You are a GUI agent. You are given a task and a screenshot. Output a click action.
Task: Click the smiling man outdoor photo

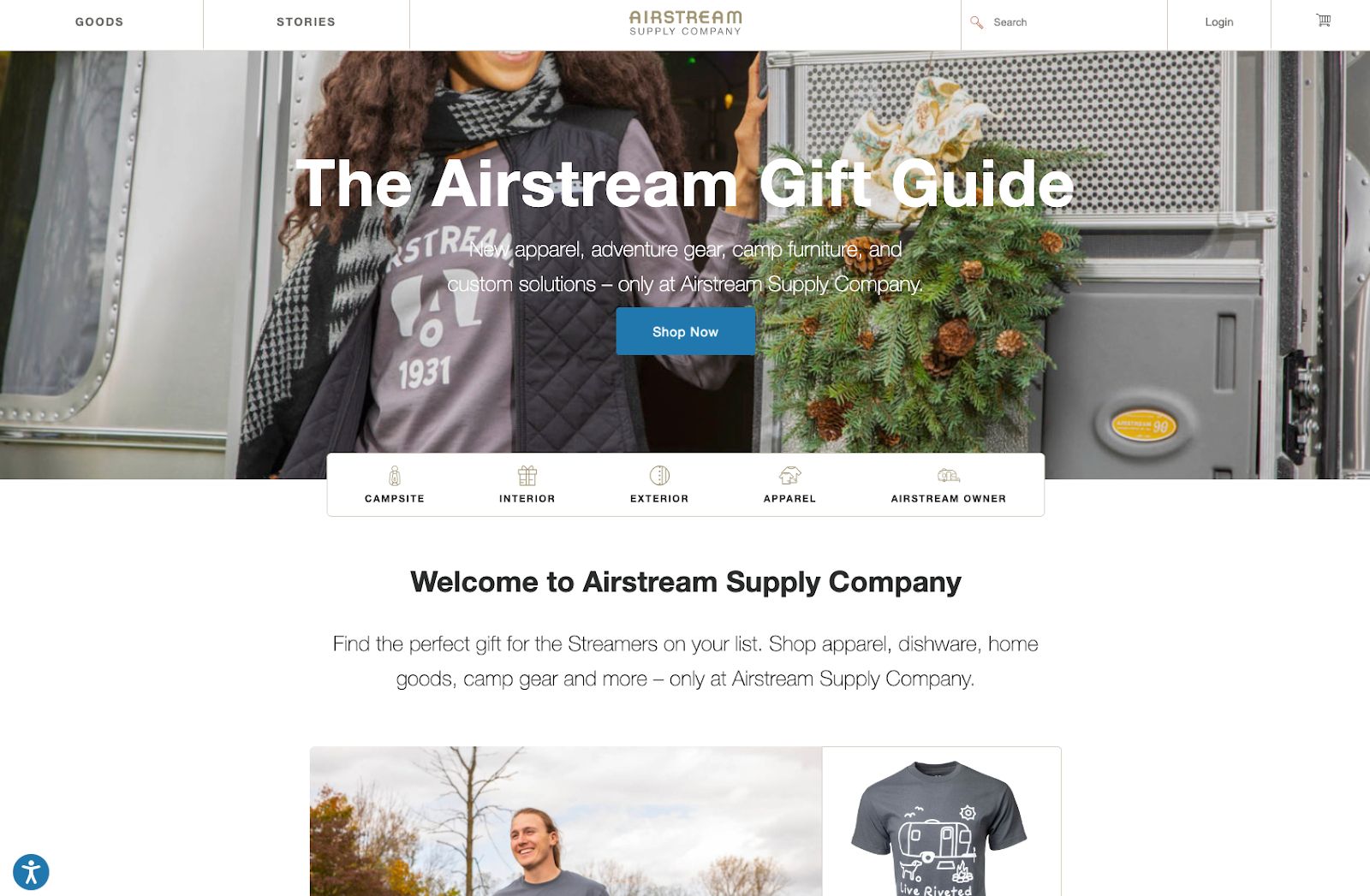[x=566, y=822]
